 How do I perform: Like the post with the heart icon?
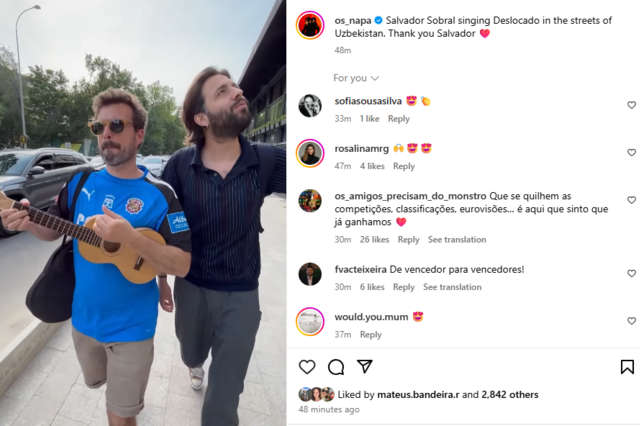307,367
